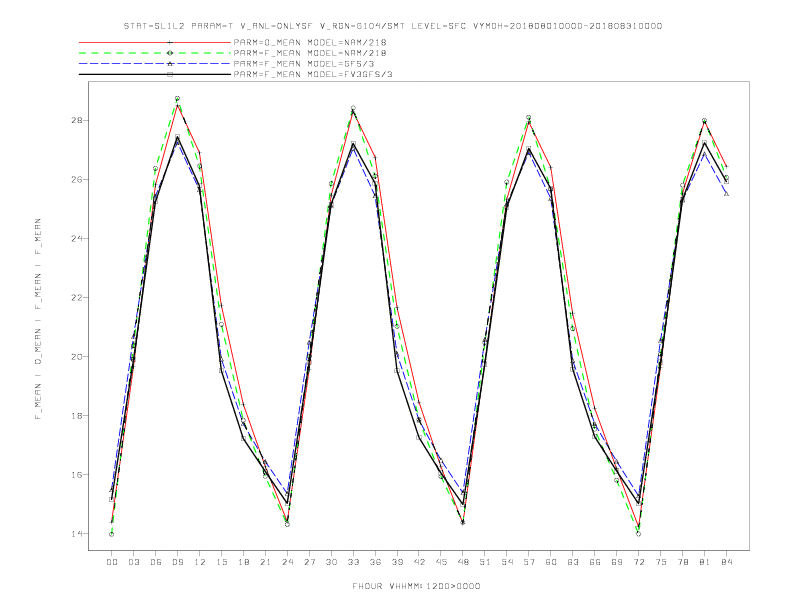
Task: Select legend entry PARM=F_MEAN MODEL=FV3GFS/3
Action: click(313, 74)
